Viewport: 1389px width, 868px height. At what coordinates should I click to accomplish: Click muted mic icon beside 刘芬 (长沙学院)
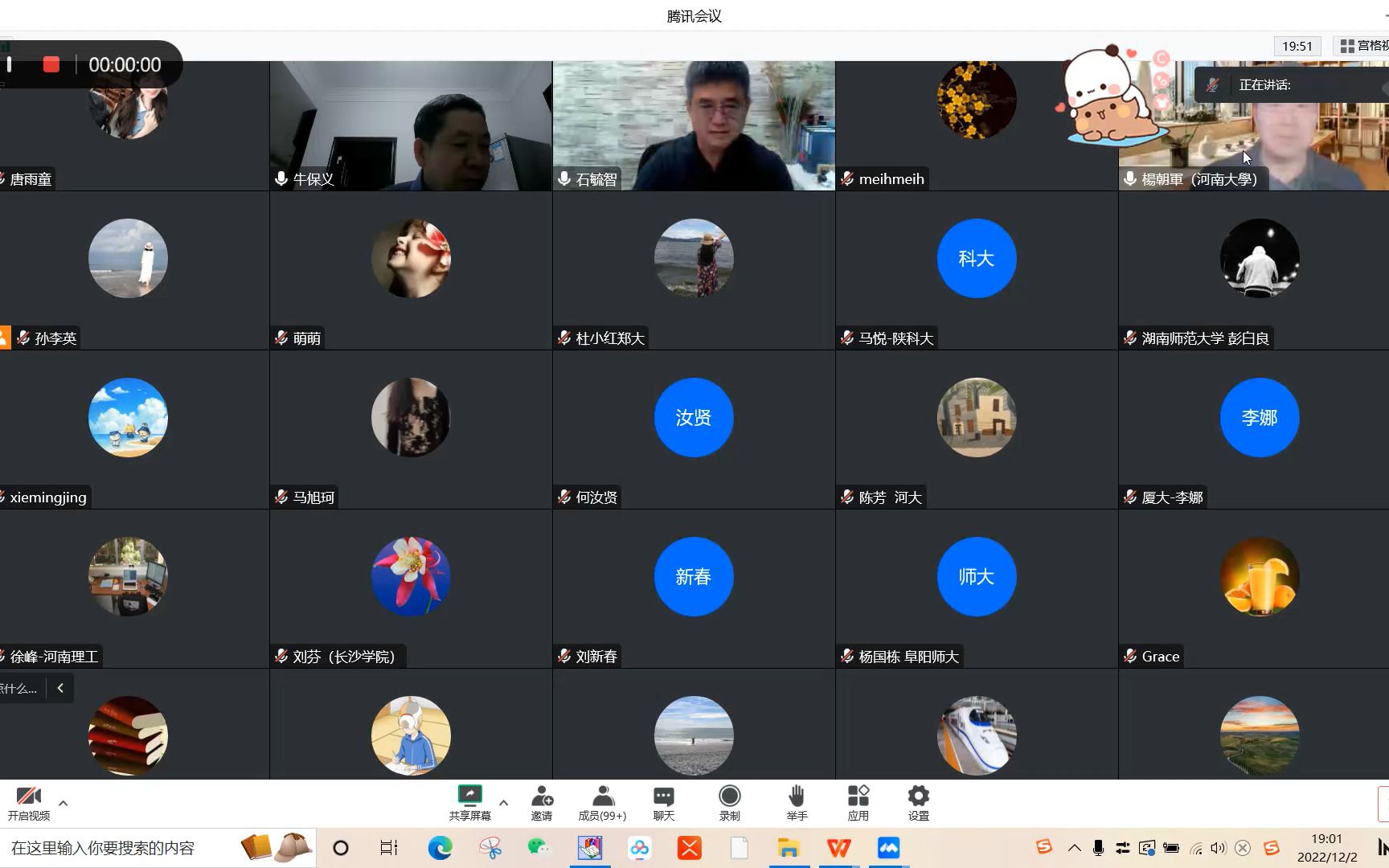(x=281, y=657)
